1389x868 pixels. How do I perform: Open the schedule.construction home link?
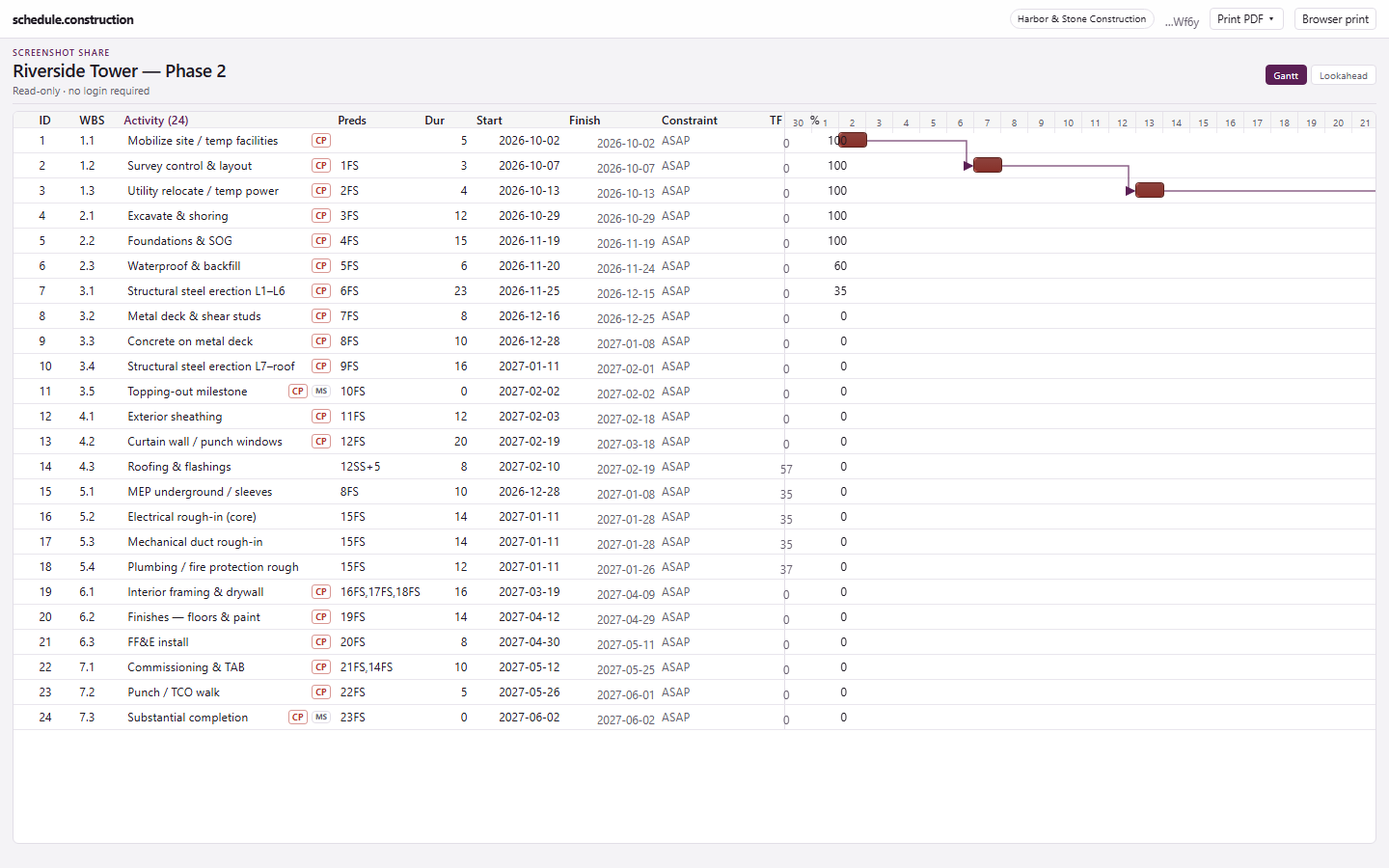click(x=73, y=19)
